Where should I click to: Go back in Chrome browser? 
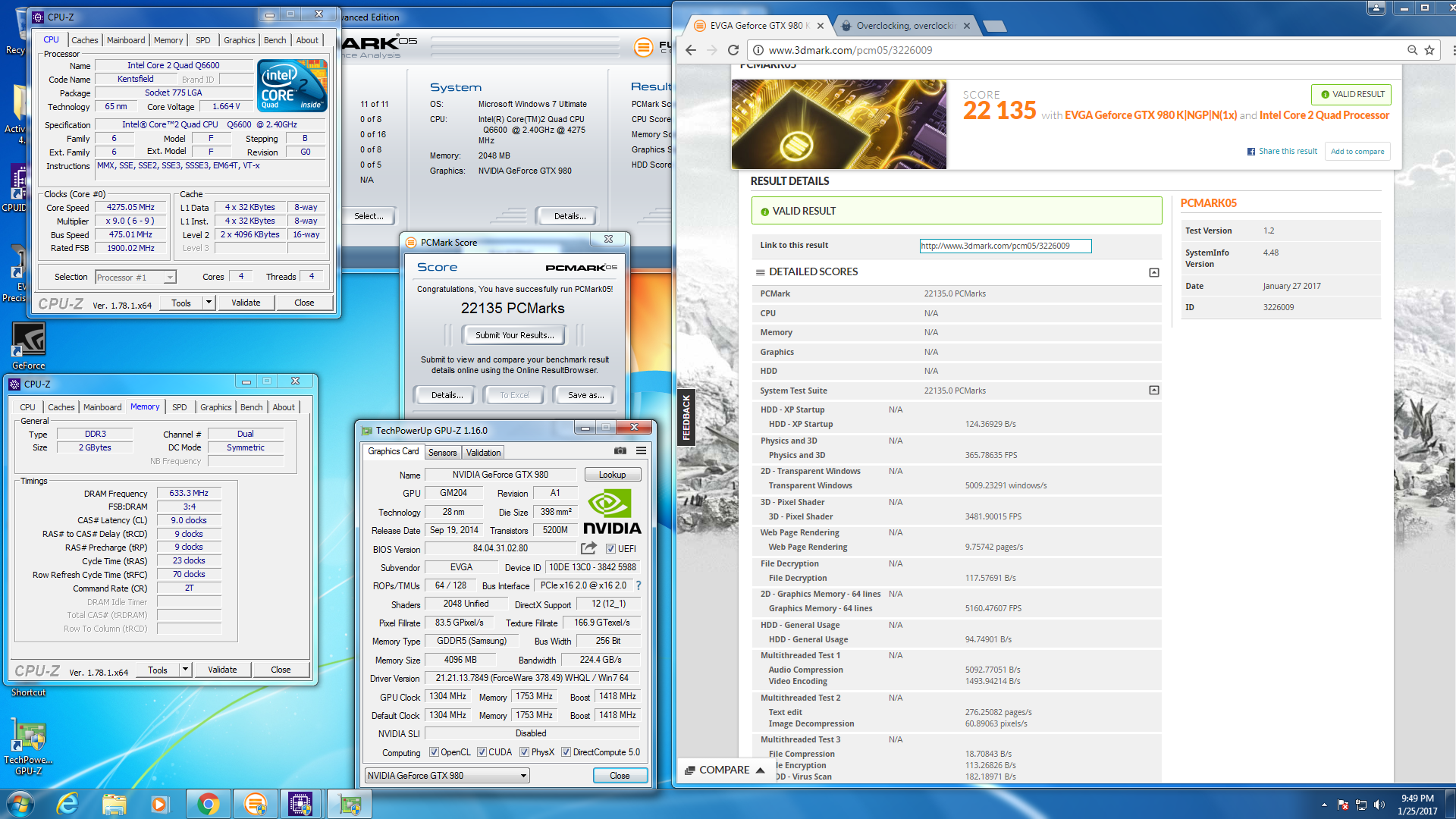(690, 50)
